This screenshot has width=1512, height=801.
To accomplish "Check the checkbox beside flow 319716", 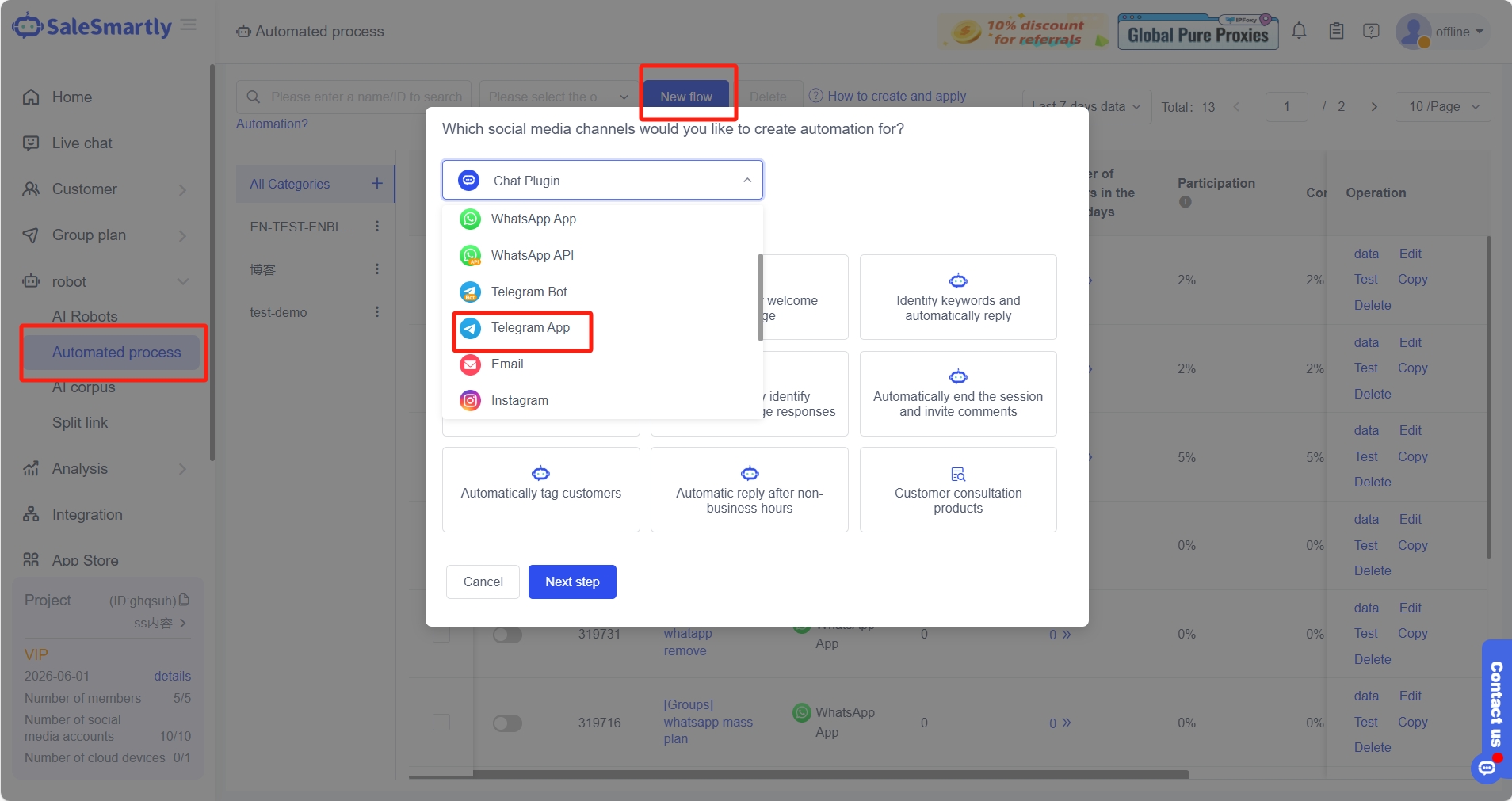I will click(x=441, y=723).
